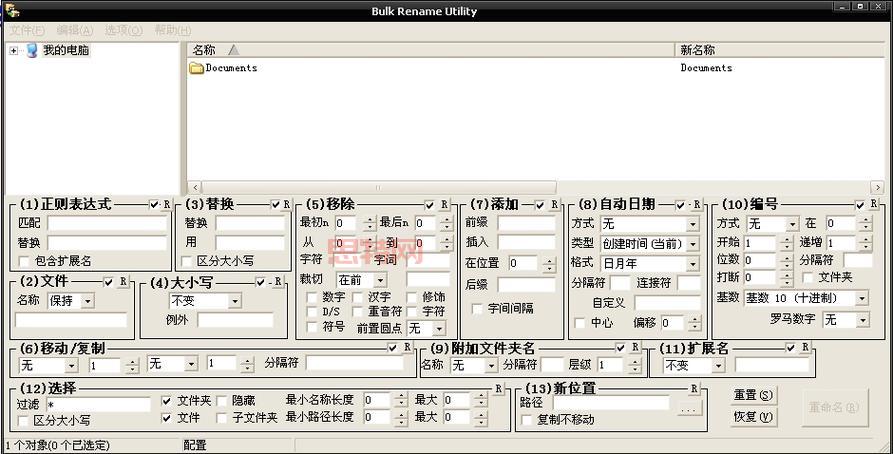Reset the Remove (5) panel using R
Screen dimensions: 893x454
click(444, 204)
